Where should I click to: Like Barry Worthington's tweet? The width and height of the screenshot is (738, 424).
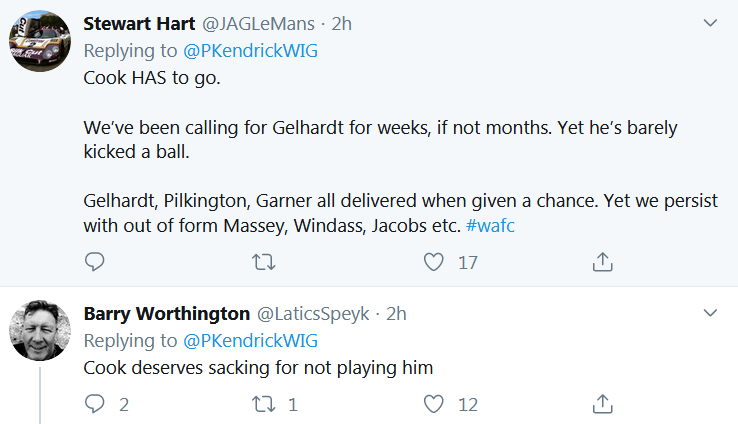point(433,404)
